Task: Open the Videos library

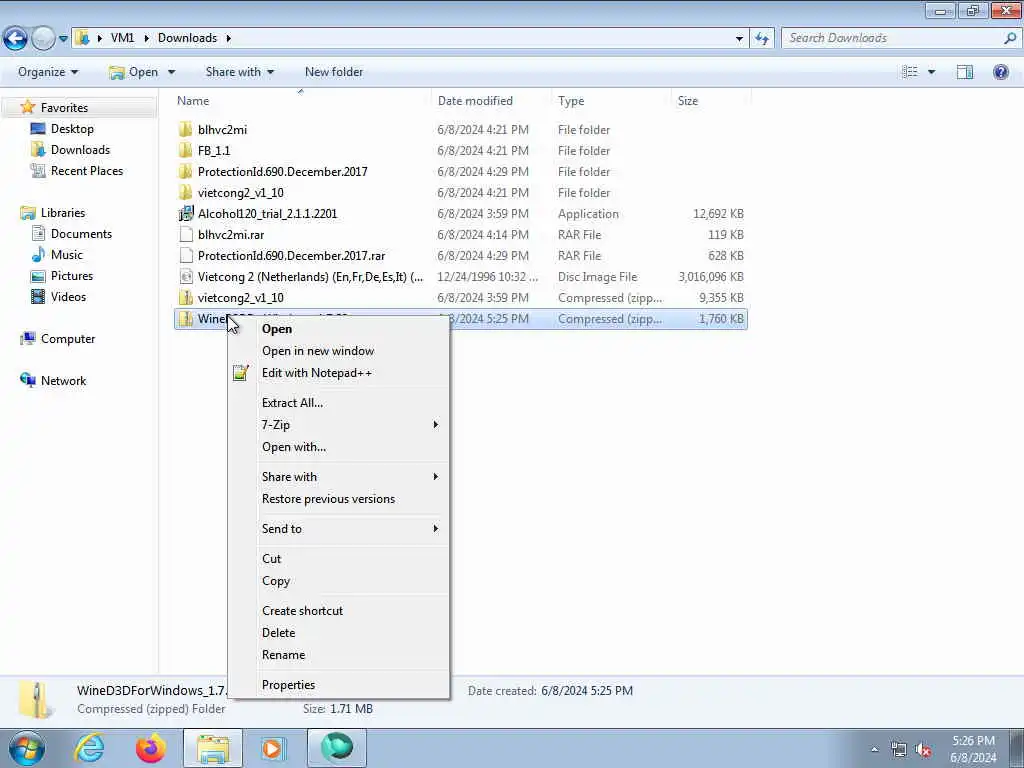Action: (x=68, y=296)
